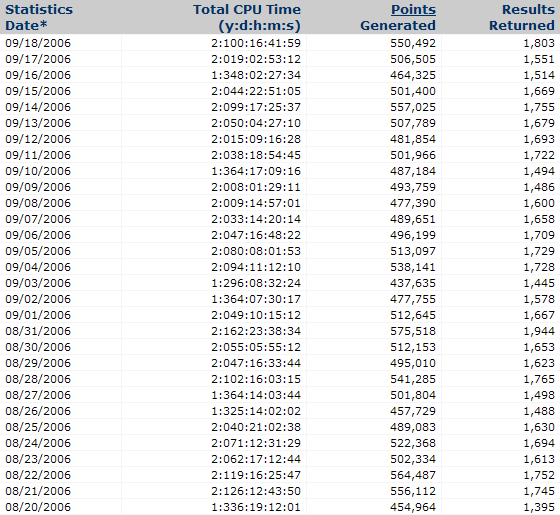560x515 pixels.
Task: Select the 09/18/2006 date cell
Action: point(38,43)
